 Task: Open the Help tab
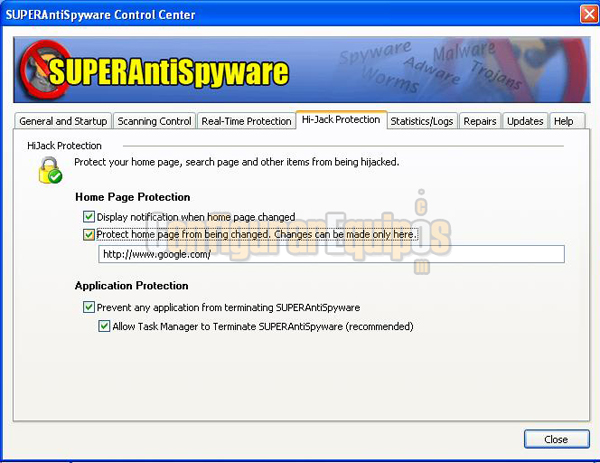point(567,121)
